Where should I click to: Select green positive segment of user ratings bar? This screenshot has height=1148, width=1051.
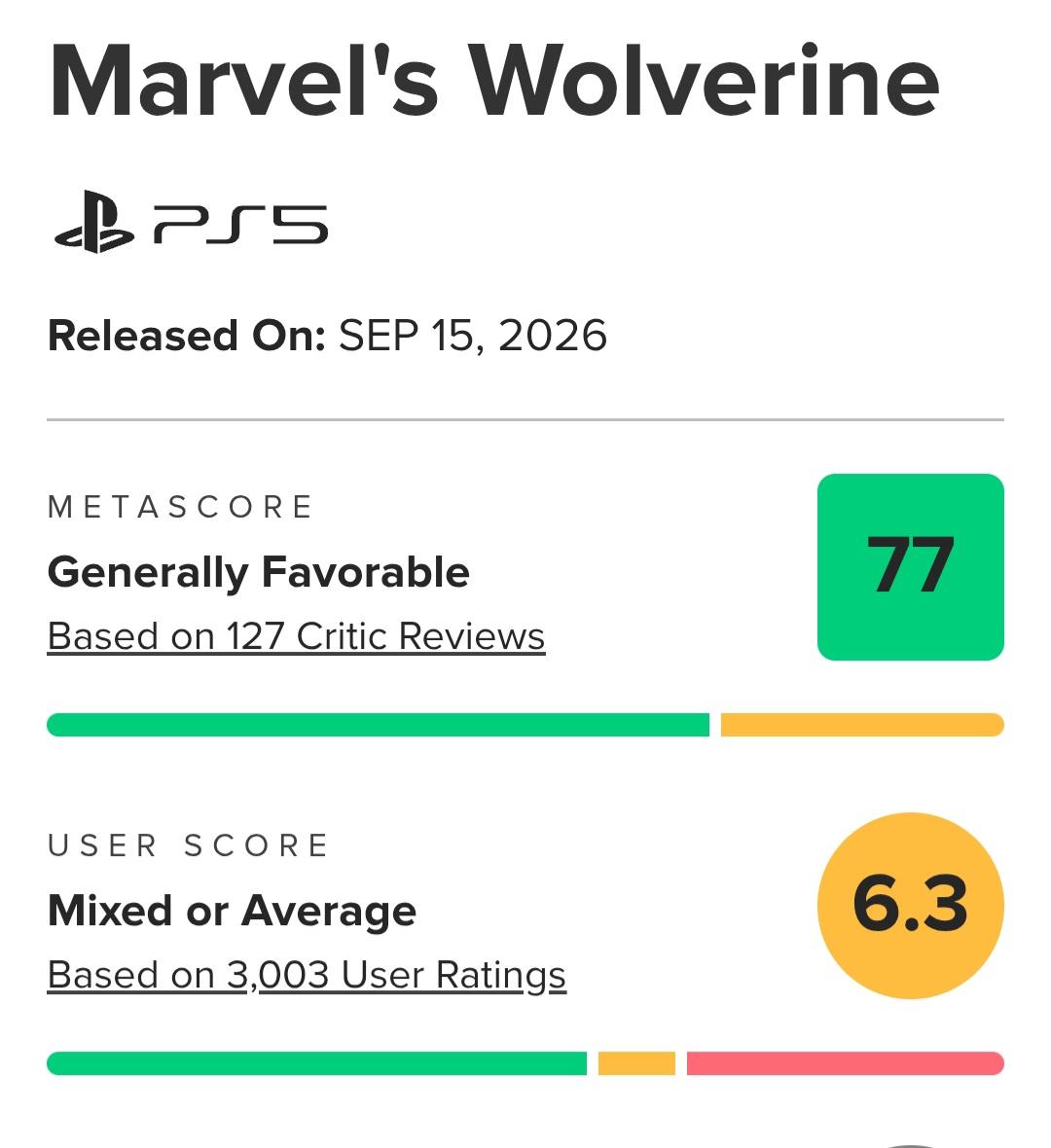click(316, 1063)
